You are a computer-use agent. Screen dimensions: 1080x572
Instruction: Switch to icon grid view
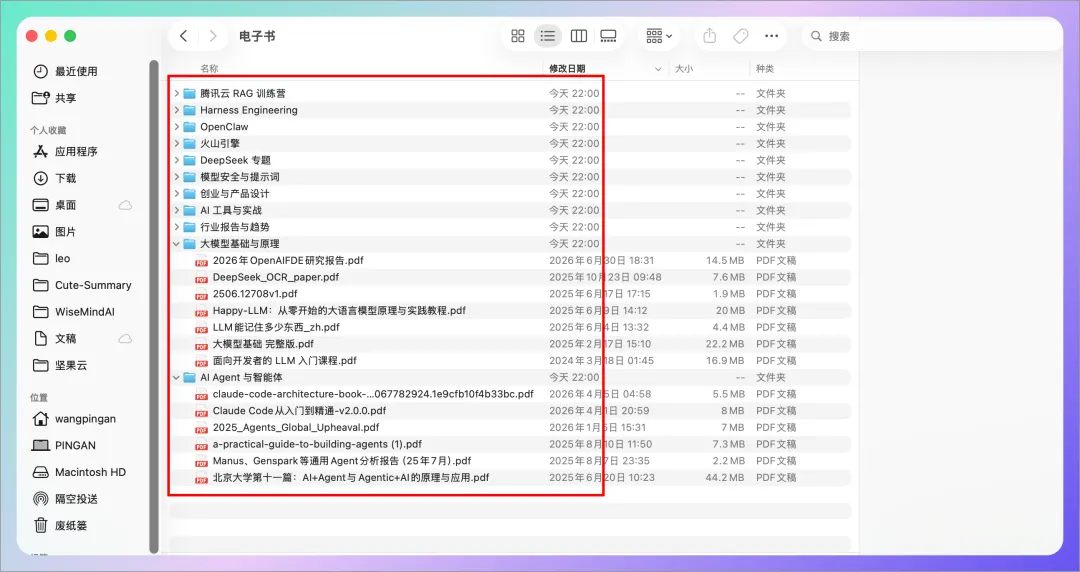pyautogui.click(x=518, y=36)
